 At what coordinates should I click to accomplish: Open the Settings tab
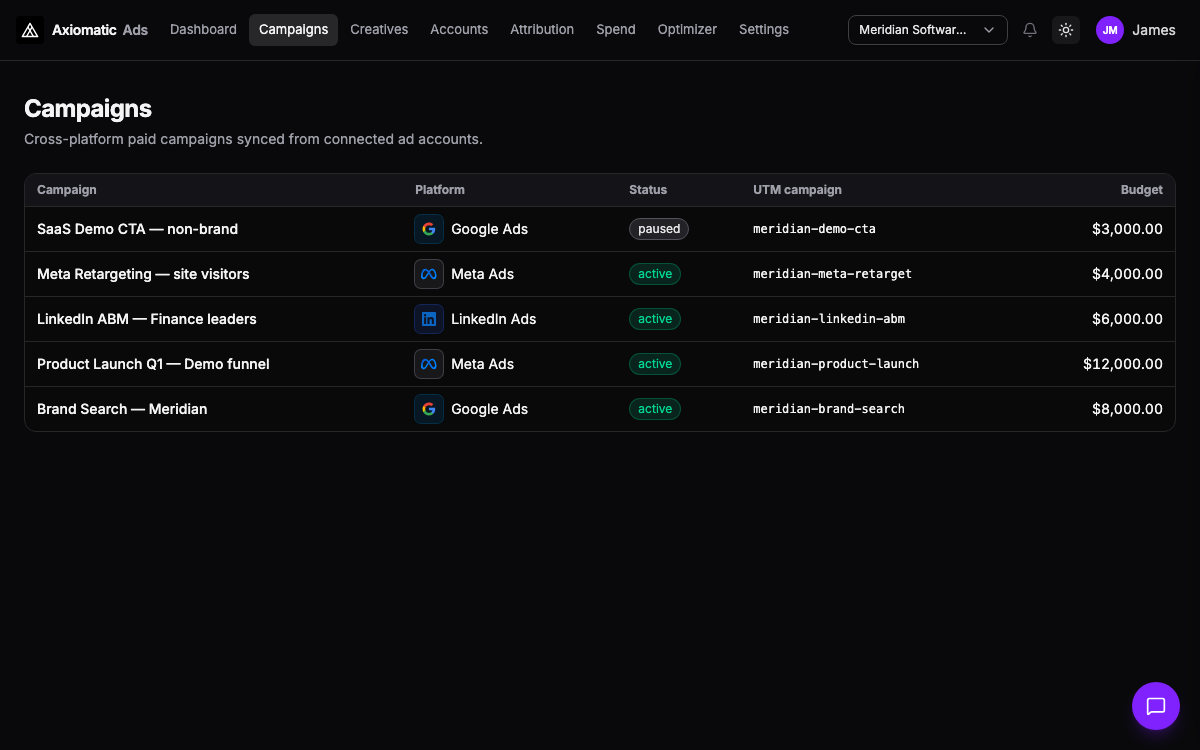(764, 30)
